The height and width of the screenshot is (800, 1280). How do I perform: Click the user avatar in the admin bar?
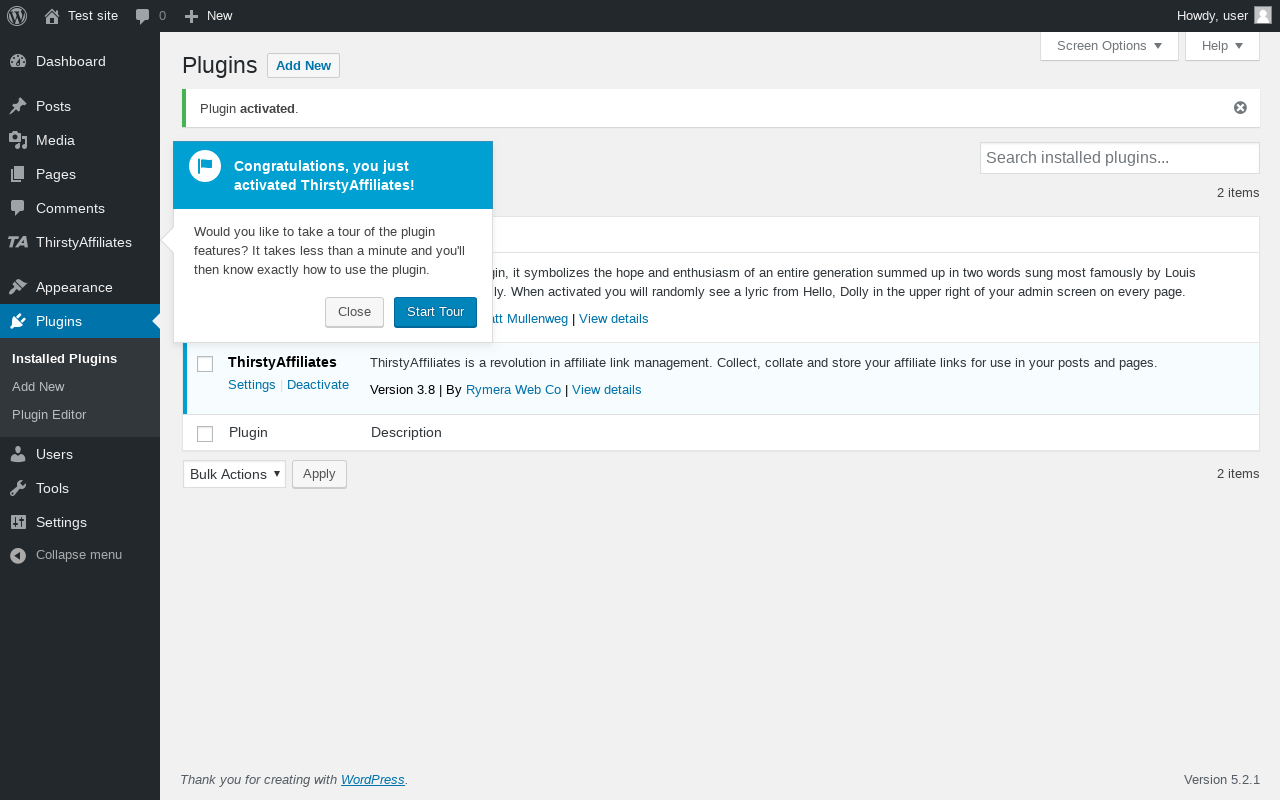point(1263,15)
